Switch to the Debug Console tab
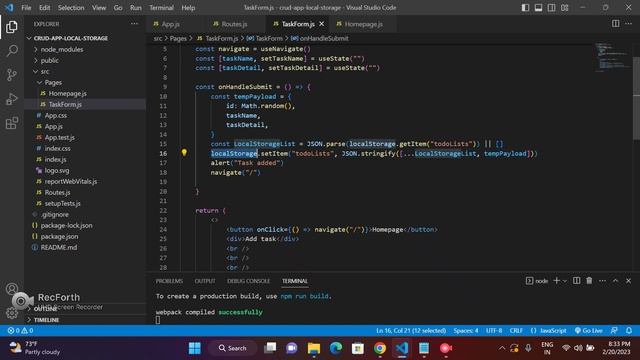 point(249,281)
